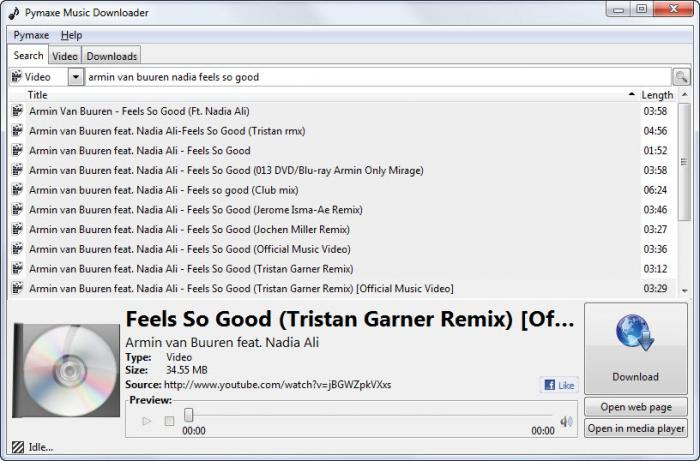The image size is (700, 461).
Task: Click the 'Idle...' status text
Action: [41, 447]
